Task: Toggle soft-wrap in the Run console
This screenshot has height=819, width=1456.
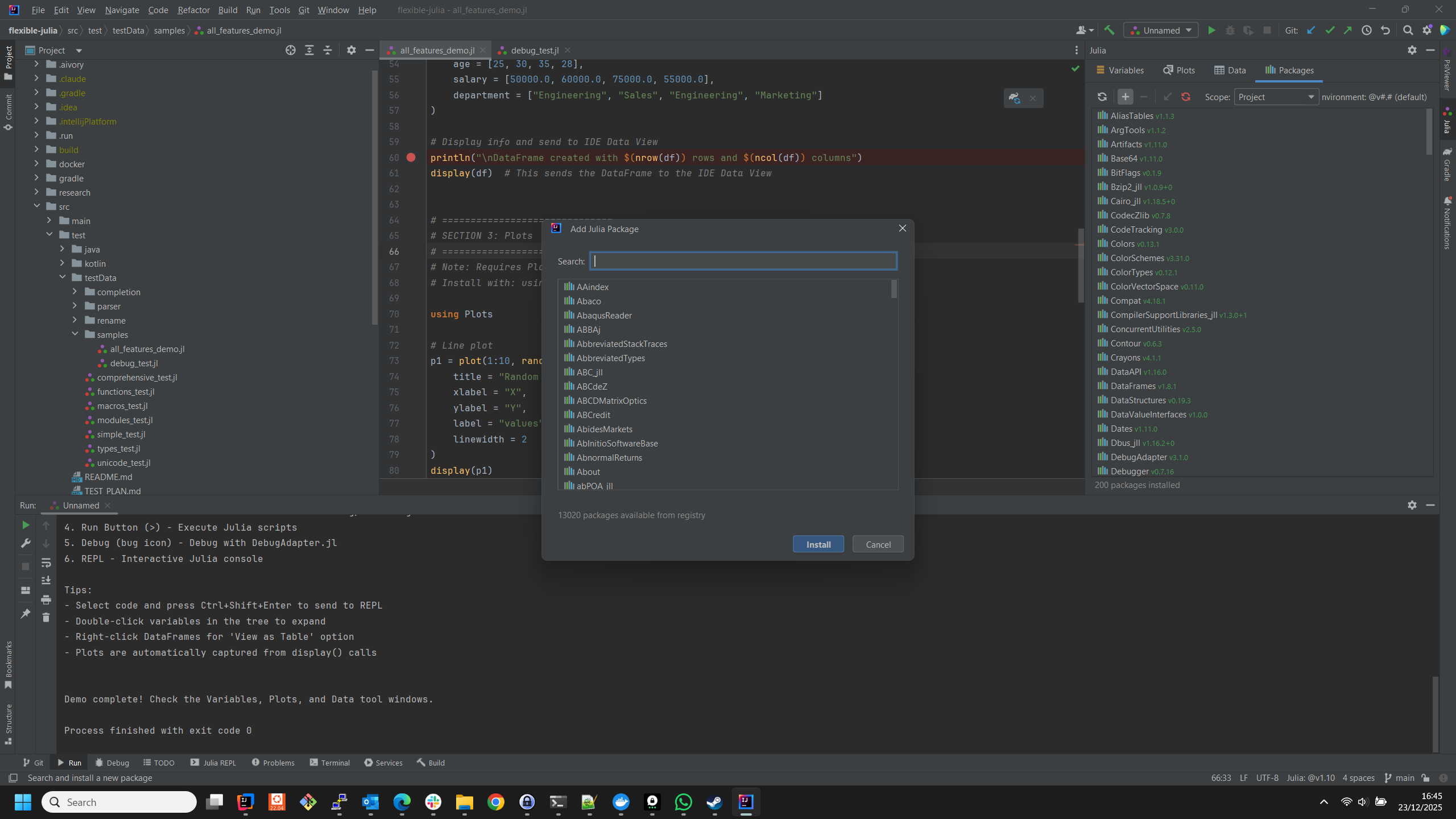Action: pos(46,562)
